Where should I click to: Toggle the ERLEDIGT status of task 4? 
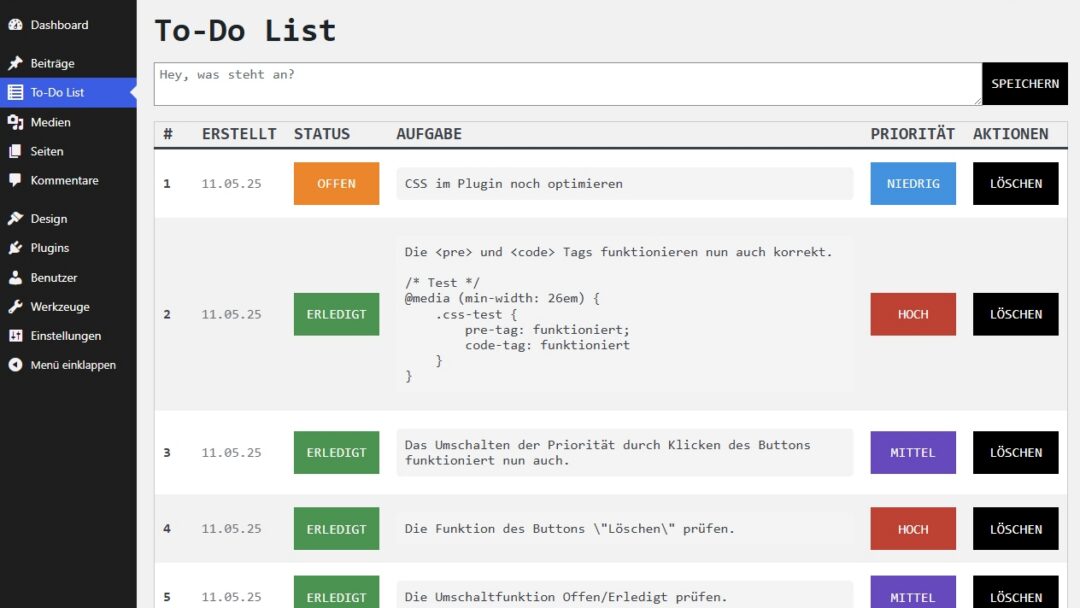336,529
